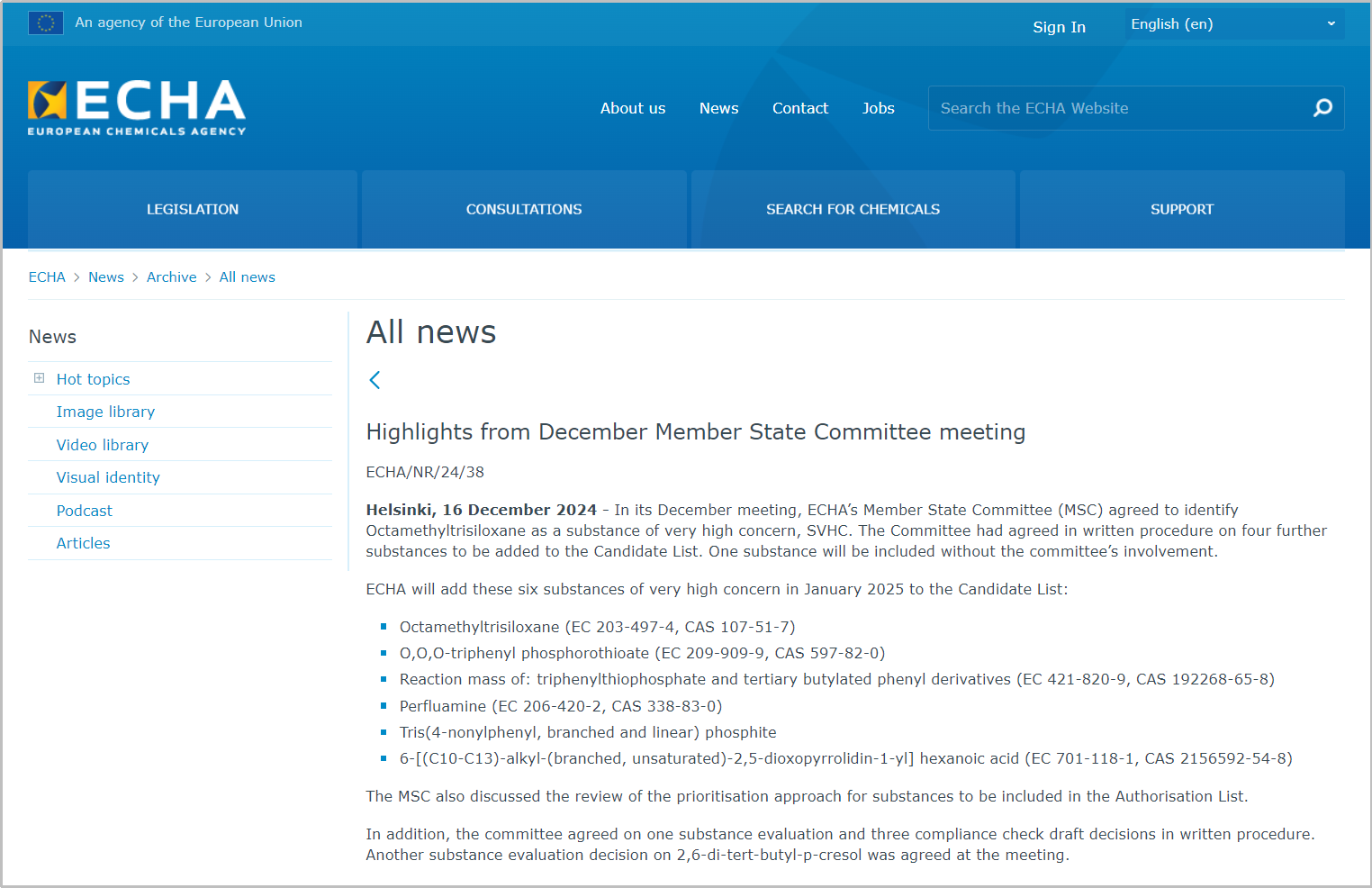Go back using the left chevron arrow
This screenshot has height=888, width=1372.
(x=375, y=380)
